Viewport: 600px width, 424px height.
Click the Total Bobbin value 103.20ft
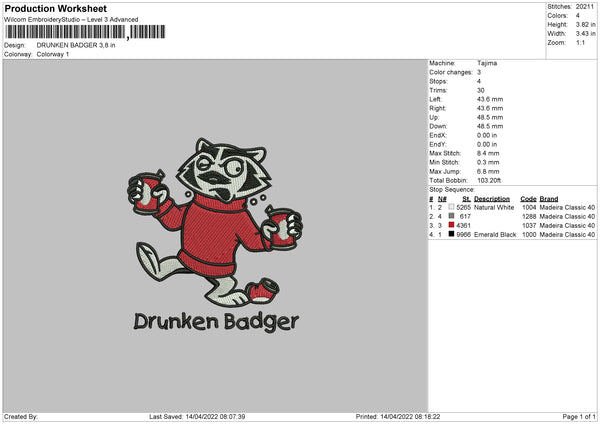click(489, 181)
